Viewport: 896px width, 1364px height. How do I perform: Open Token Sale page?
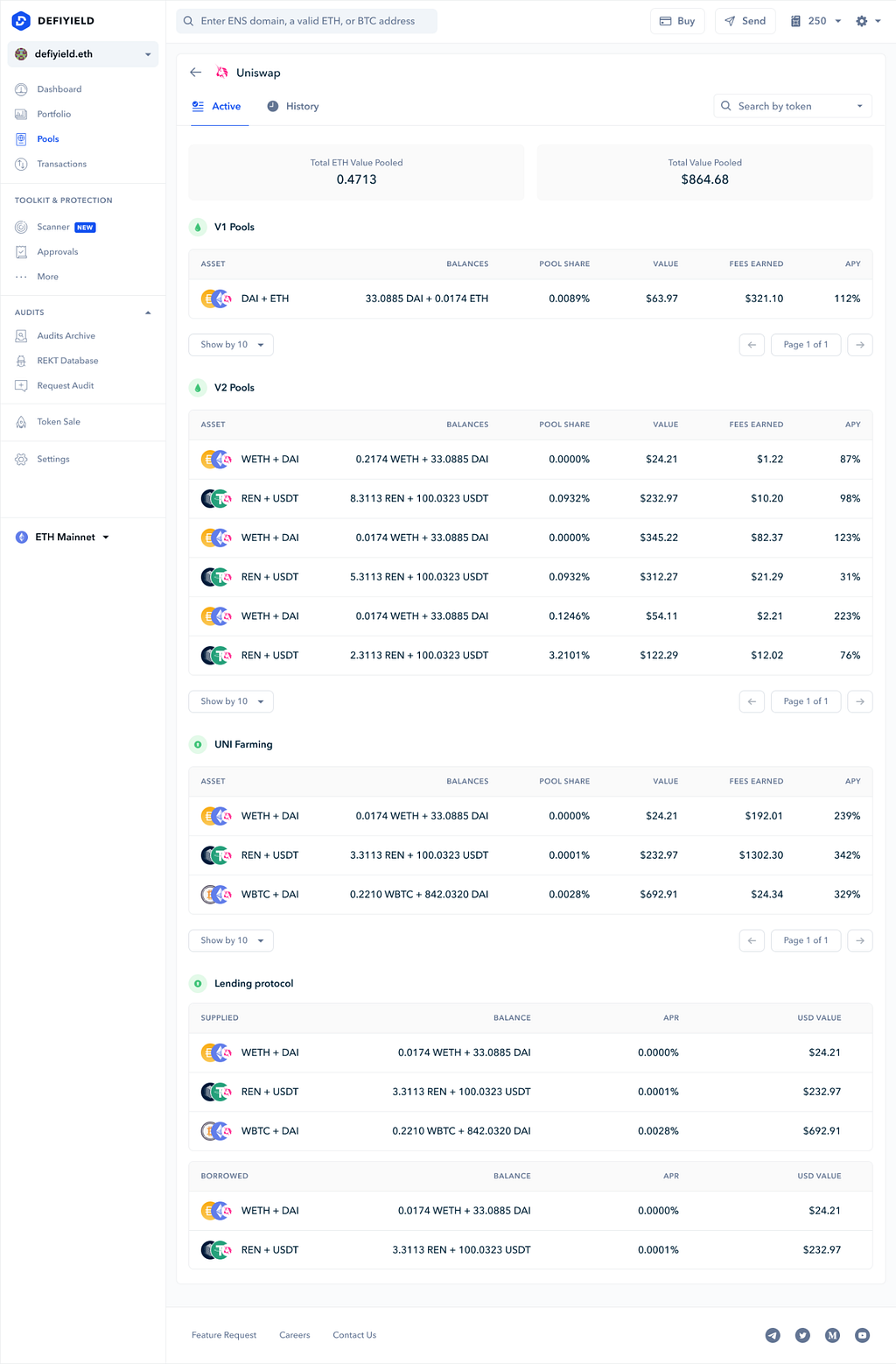pyautogui.click(x=59, y=421)
